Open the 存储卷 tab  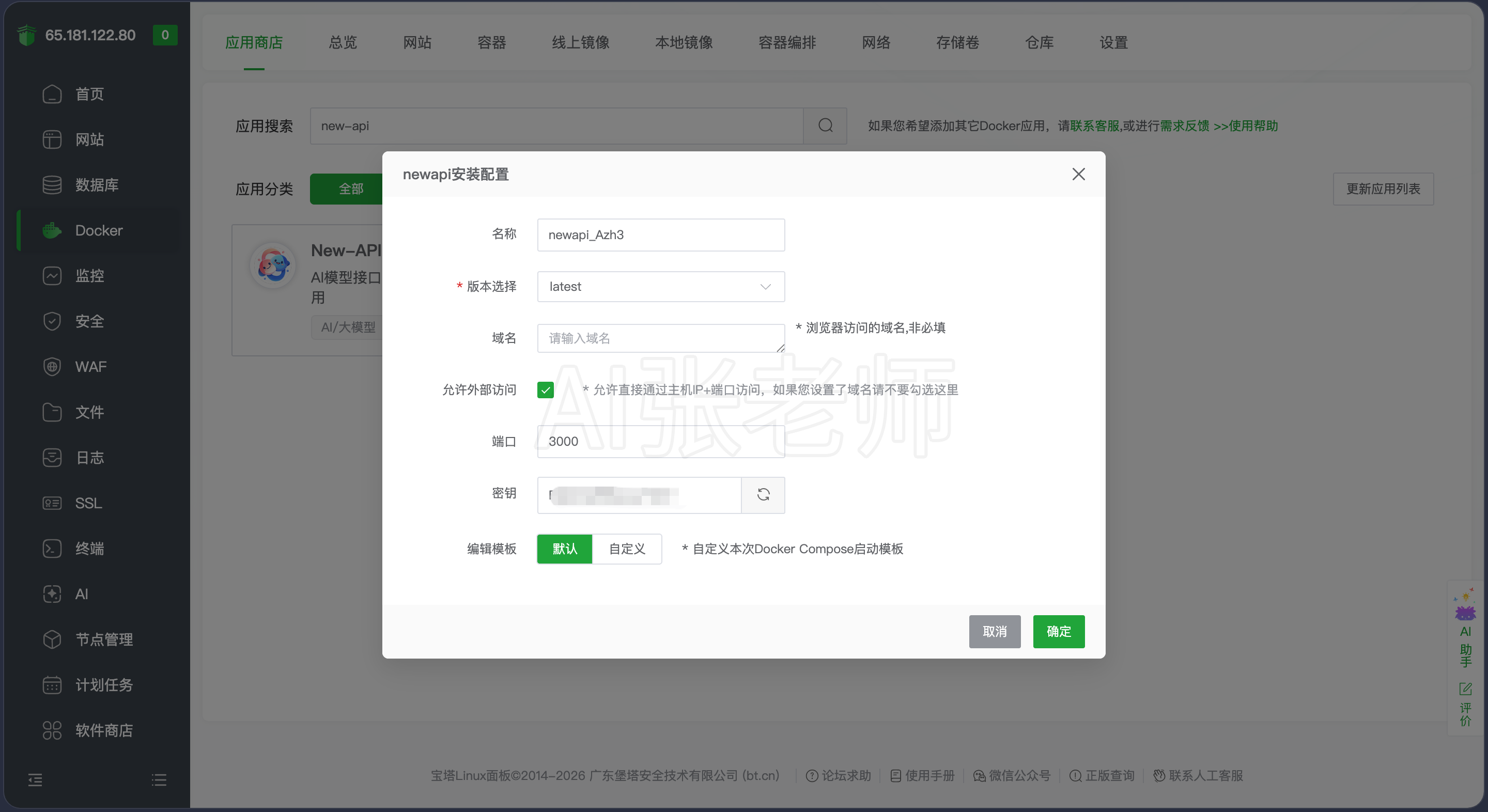coord(958,42)
